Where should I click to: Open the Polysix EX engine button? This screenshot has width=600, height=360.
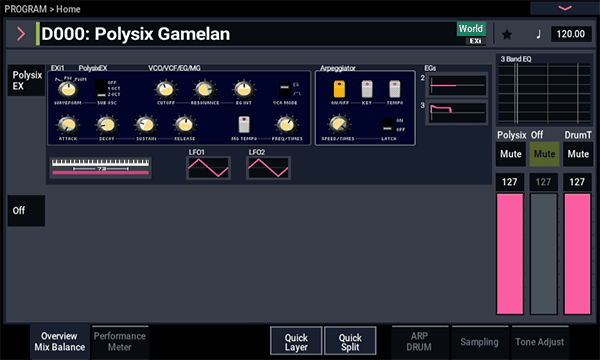(26, 80)
